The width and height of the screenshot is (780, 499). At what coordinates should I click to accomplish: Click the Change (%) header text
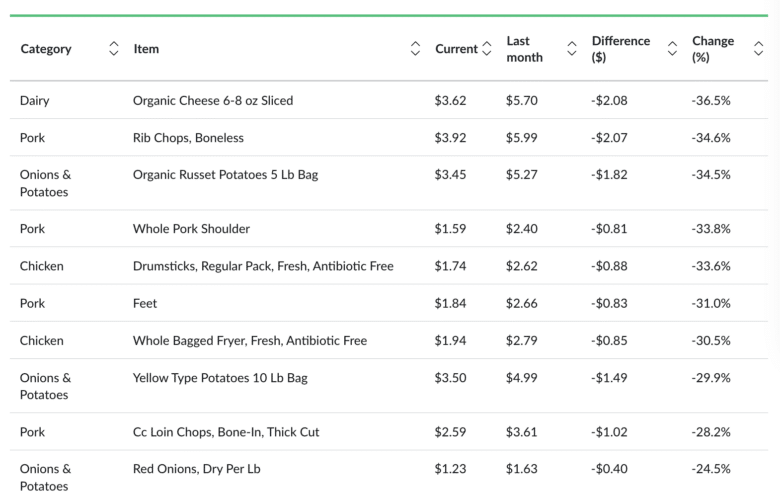pyautogui.click(x=712, y=49)
